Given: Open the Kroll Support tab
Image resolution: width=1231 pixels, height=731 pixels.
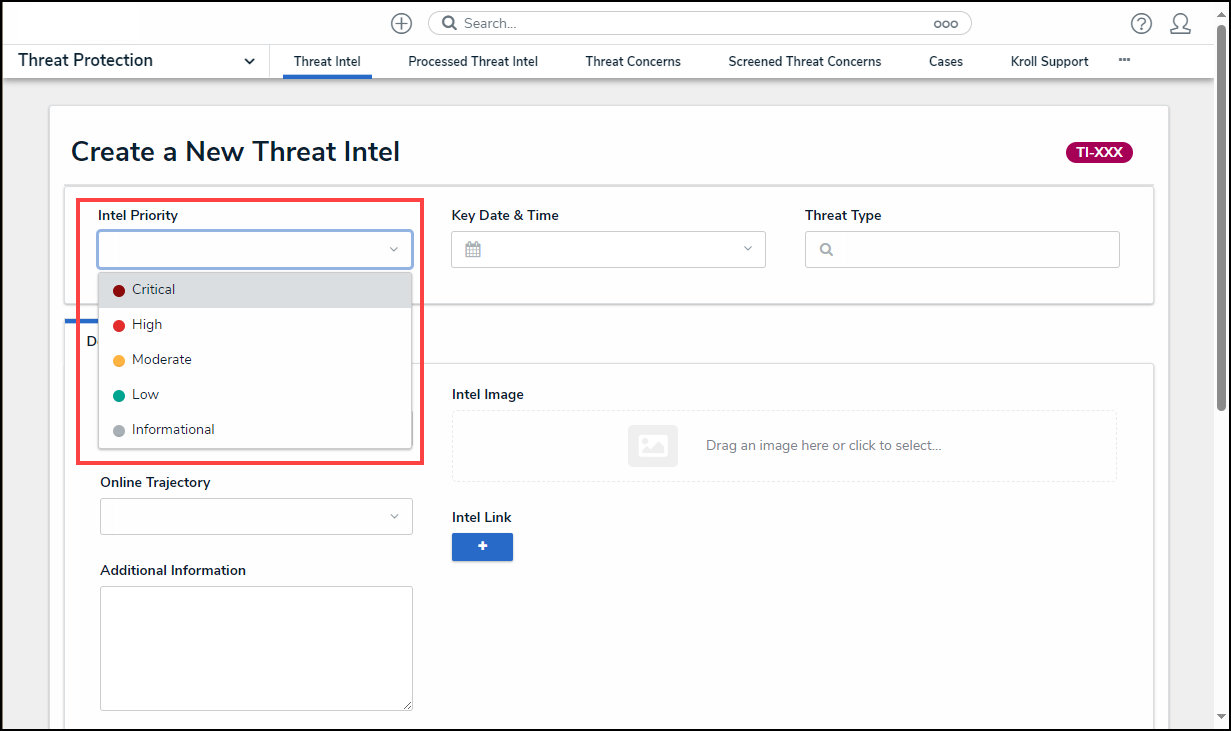Looking at the screenshot, I should (x=1050, y=61).
